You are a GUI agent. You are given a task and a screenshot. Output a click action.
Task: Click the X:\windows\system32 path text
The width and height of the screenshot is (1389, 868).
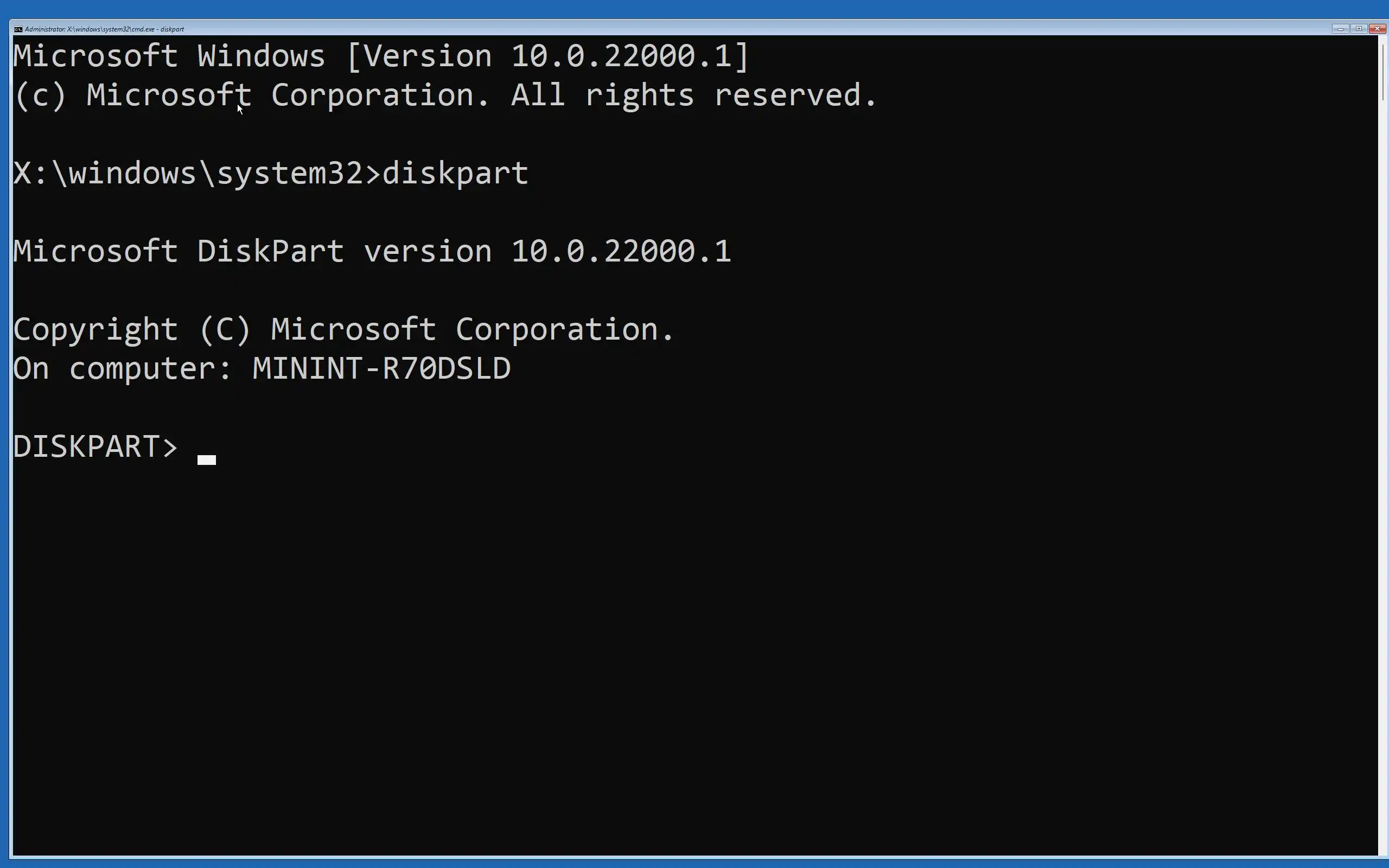click(x=188, y=174)
